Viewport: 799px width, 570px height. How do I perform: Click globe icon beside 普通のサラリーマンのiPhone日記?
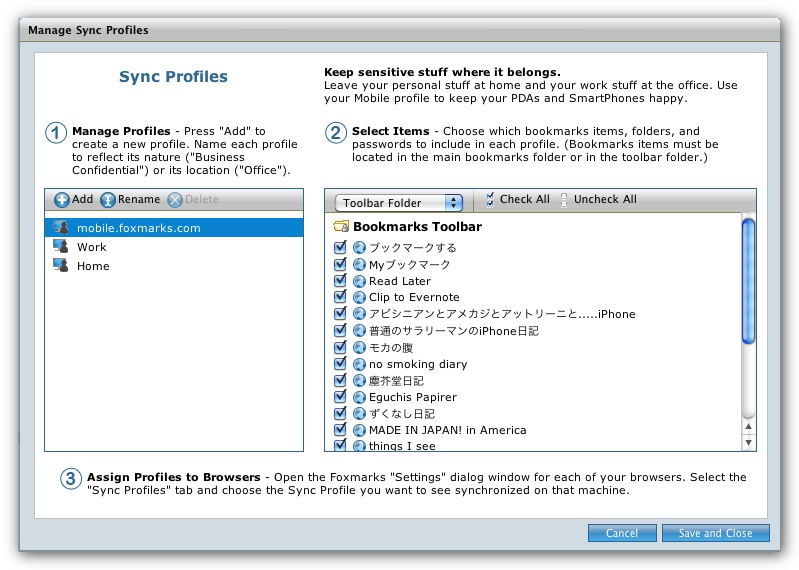[359, 331]
